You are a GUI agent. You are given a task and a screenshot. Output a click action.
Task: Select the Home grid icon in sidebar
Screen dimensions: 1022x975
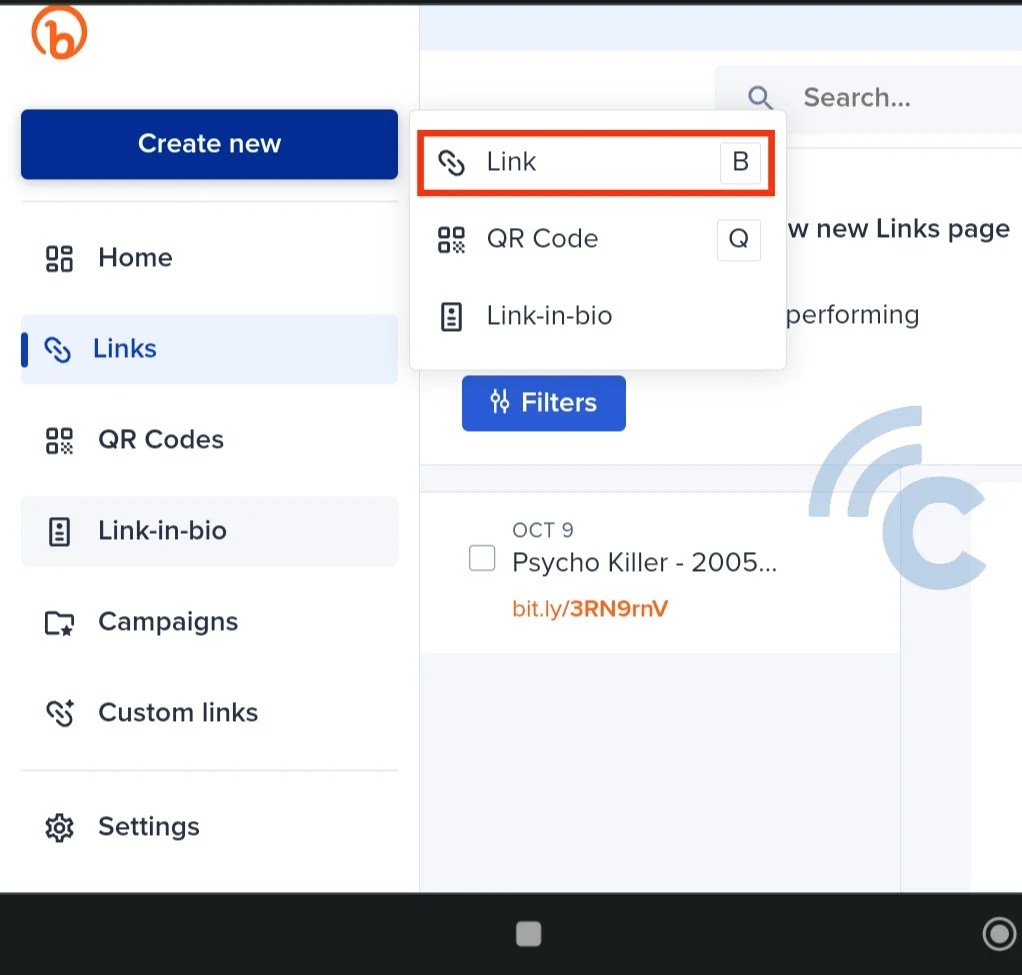(x=58, y=257)
